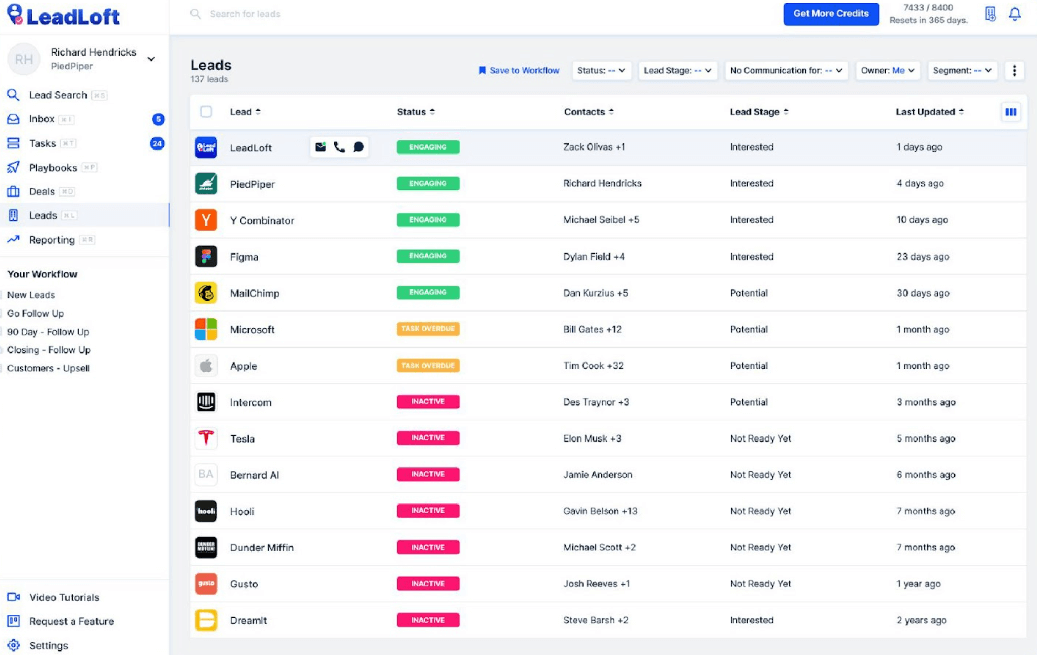Open the Lead Stage filter dropdown
Viewport: 1037px width, 655px height.
coord(678,71)
